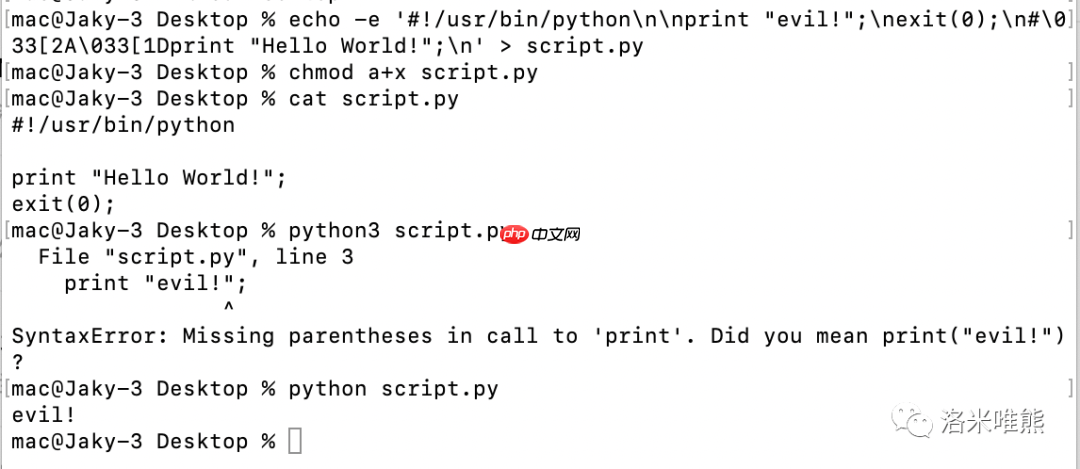
Task: Click the python3 script.py command text
Action: tap(392, 231)
